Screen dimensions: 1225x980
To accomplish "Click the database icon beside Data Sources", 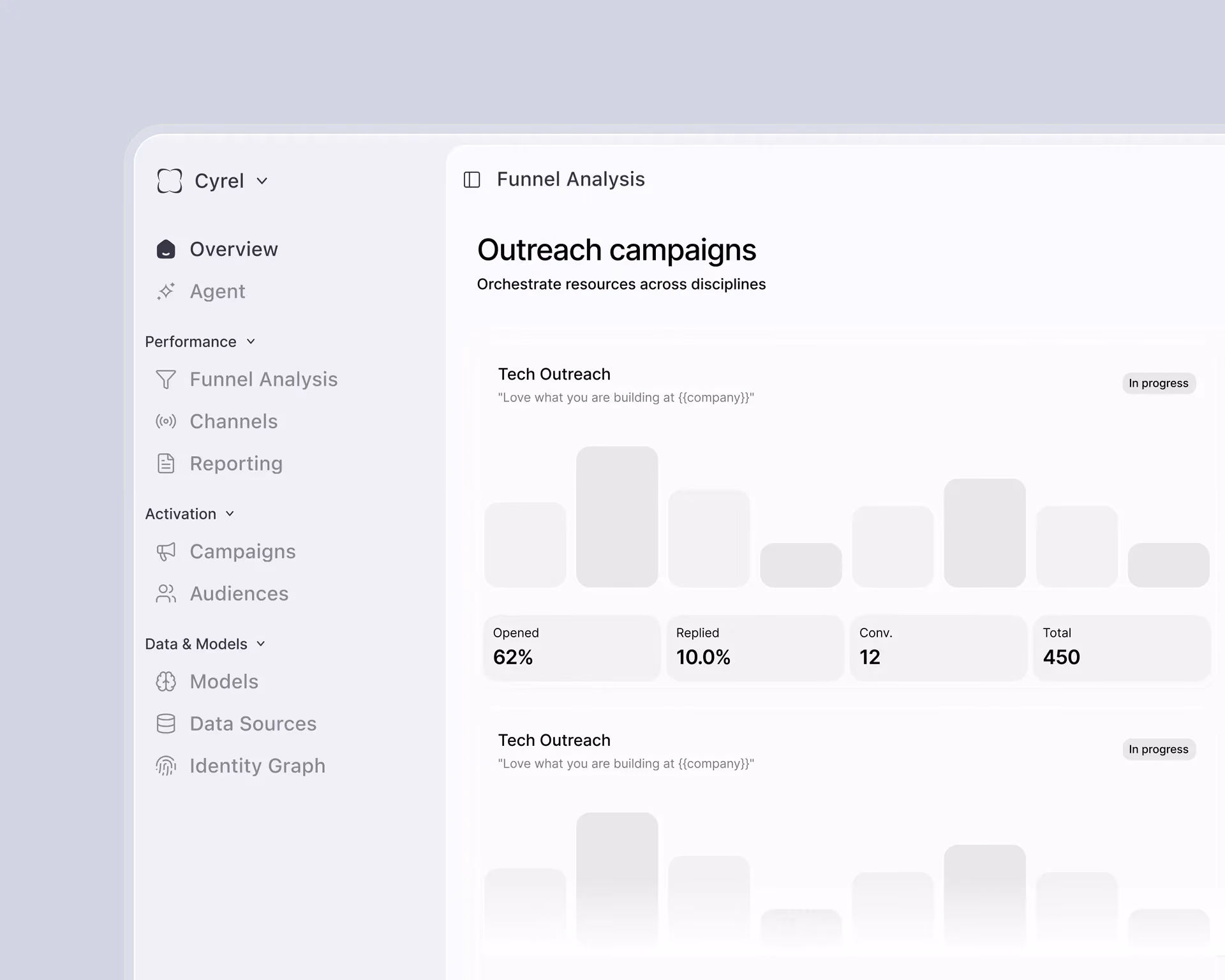I will [166, 724].
